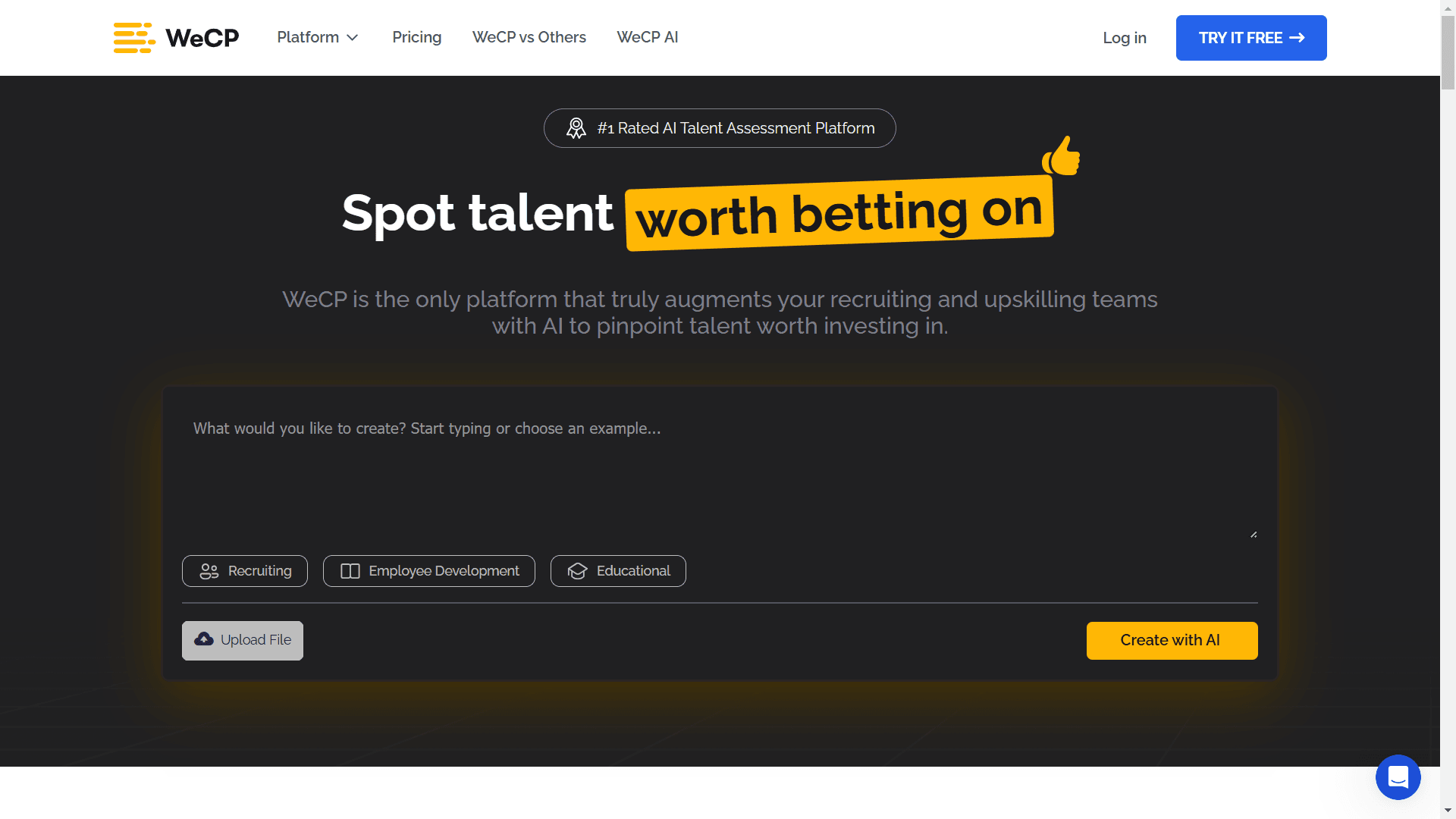Viewport: 1456px width, 819px height.
Task: Focus the 'What would you like to create' textbox
Action: [x=719, y=470]
